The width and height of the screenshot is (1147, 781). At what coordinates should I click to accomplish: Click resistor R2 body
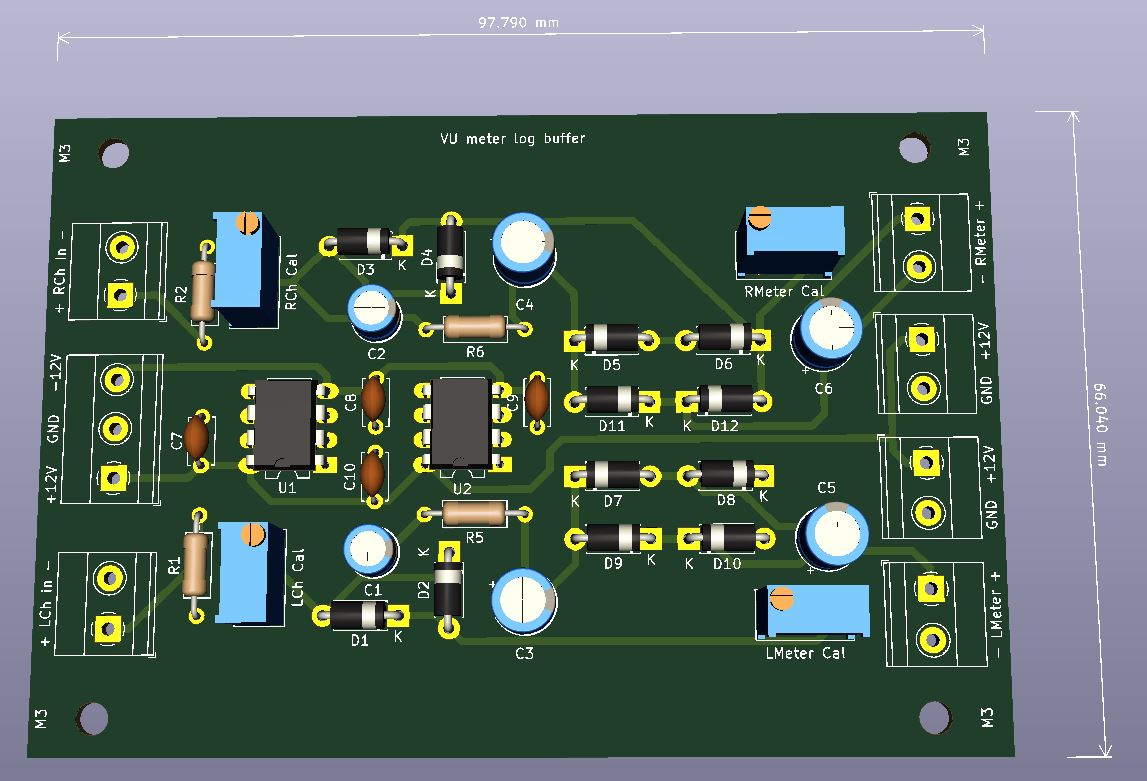click(203, 292)
